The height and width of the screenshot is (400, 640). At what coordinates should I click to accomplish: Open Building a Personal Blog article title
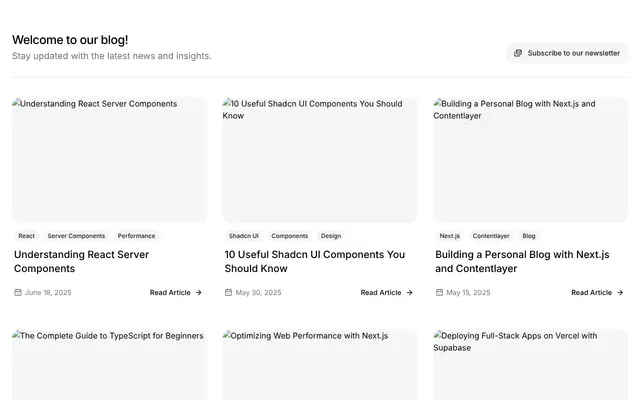pos(522,261)
